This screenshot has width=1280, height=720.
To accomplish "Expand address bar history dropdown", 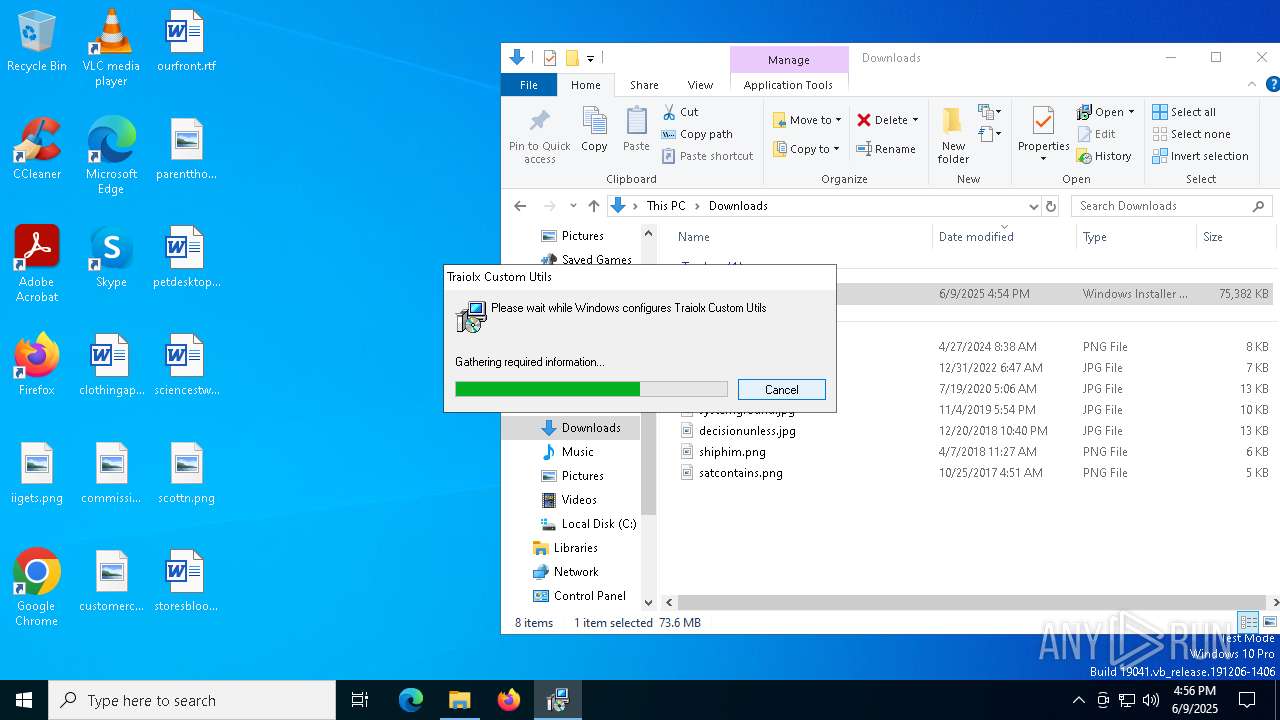I will click(1033, 206).
